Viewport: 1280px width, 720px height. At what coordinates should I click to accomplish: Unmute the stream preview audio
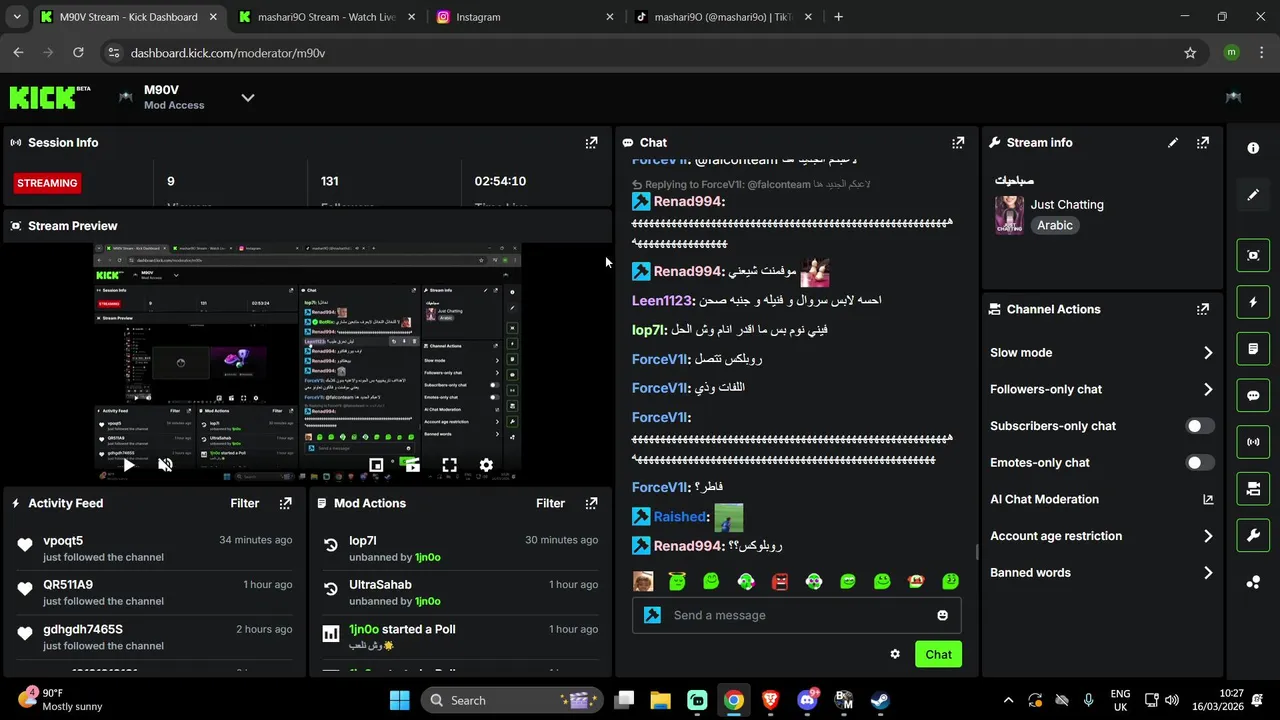pos(166,465)
